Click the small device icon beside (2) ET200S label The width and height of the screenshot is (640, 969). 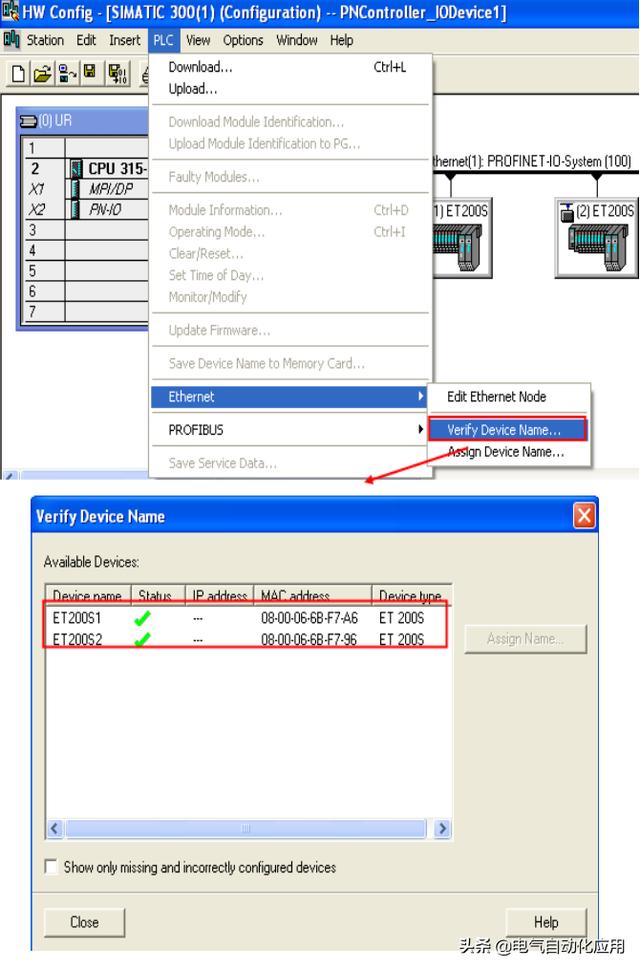pyautogui.click(x=566, y=211)
